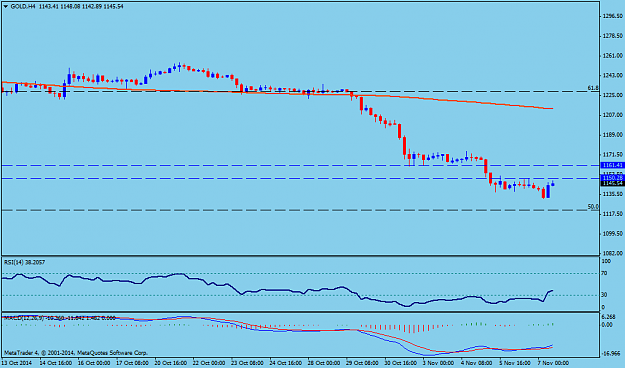Click the 61.8 Fibonacci level label
Screen dimensions: 625x368
click(x=593, y=88)
